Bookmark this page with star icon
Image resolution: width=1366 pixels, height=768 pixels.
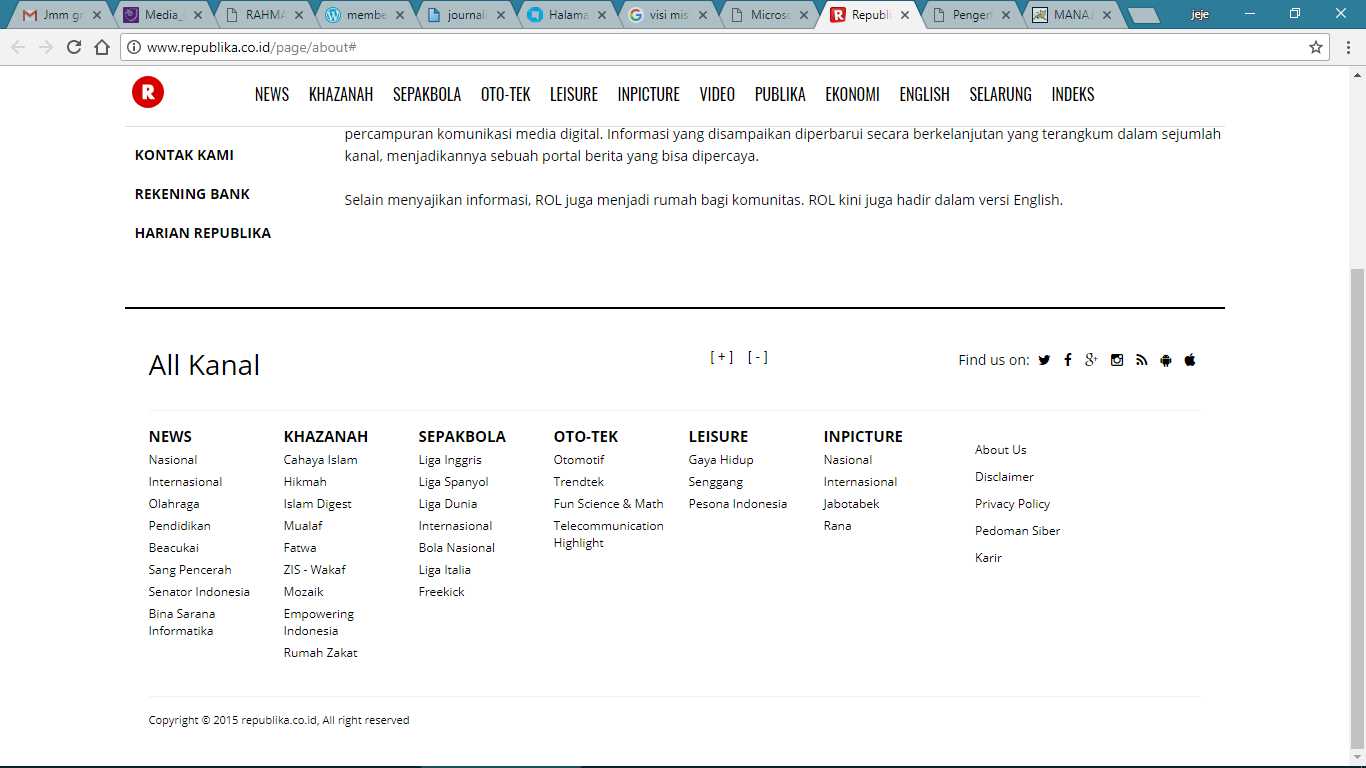tap(1316, 47)
